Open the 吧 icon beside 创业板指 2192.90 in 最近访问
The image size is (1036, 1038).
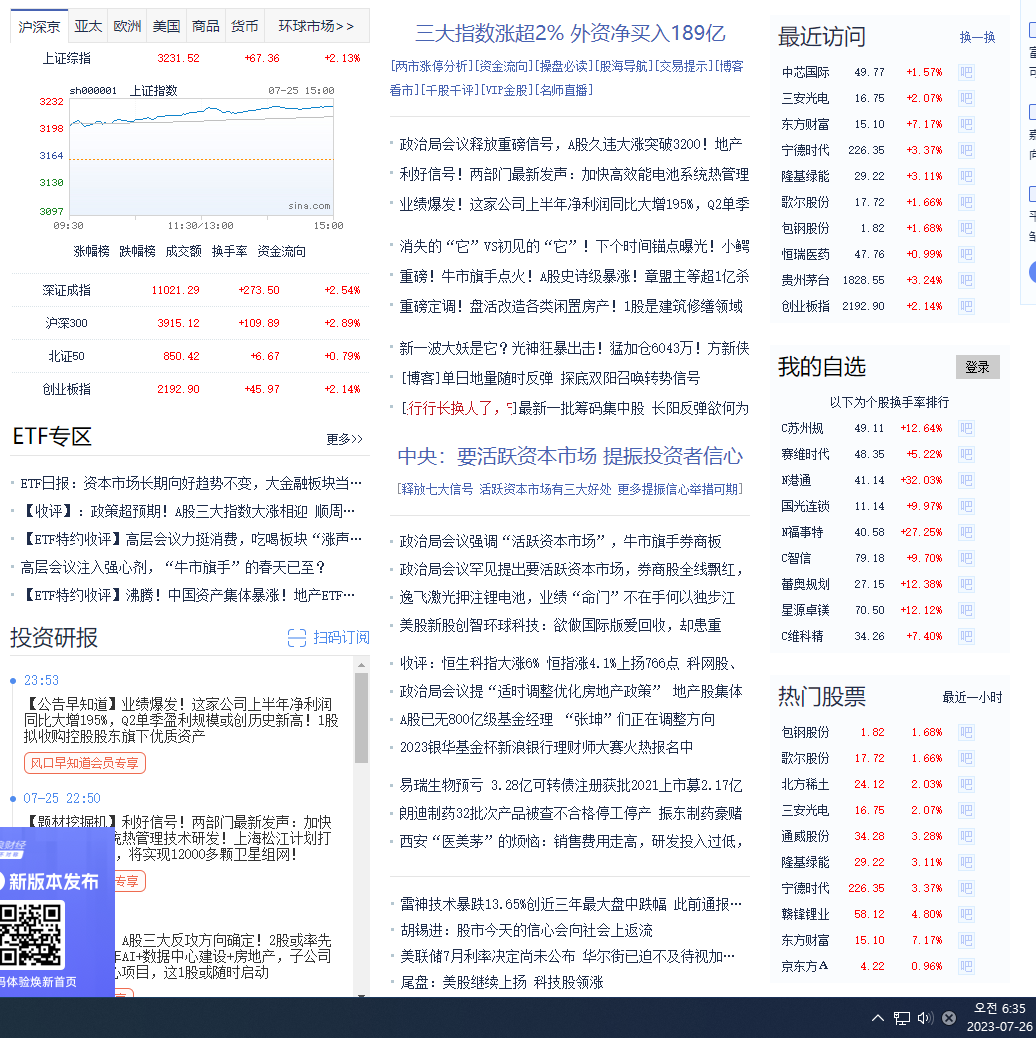(966, 306)
